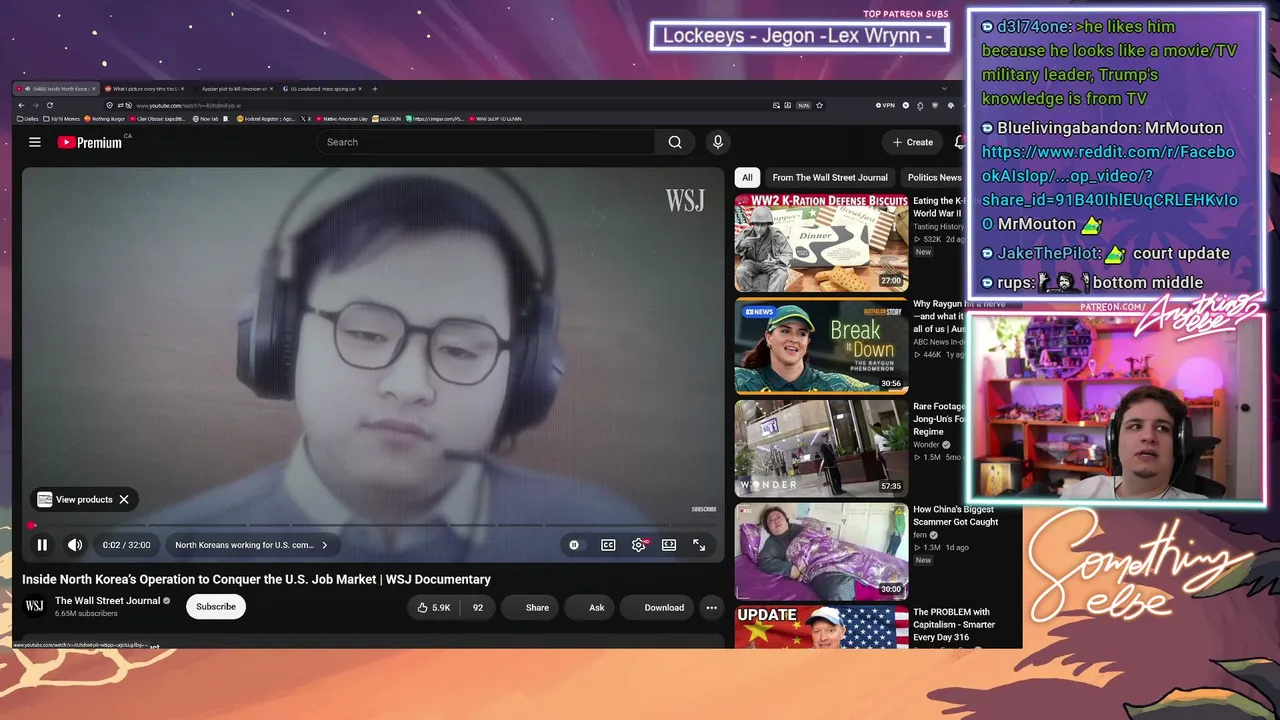This screenshot has width=1280, height=720.
Task: Filter by From The Wall Street Journal
Action: pyautogui.click(x=830, y=177)
